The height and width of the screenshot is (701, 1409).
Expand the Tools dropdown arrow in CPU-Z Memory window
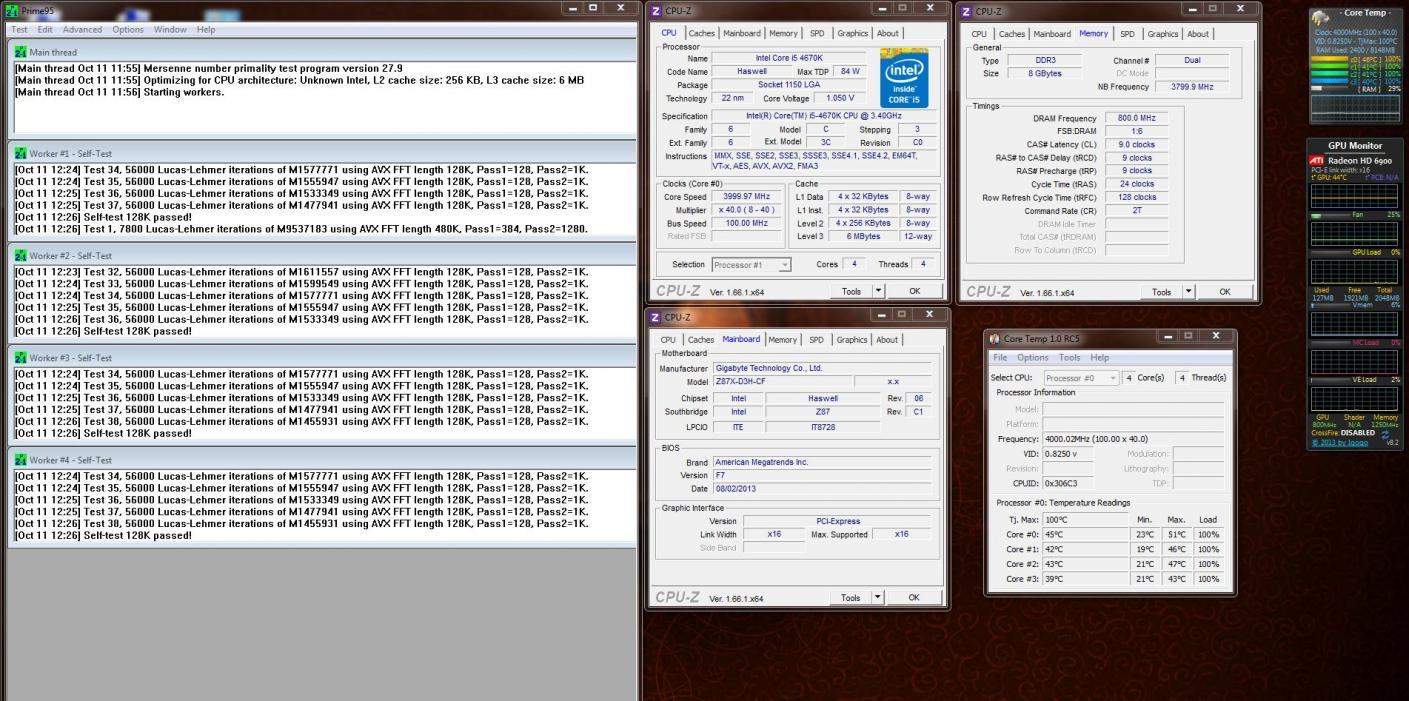tap(1189, 292)
